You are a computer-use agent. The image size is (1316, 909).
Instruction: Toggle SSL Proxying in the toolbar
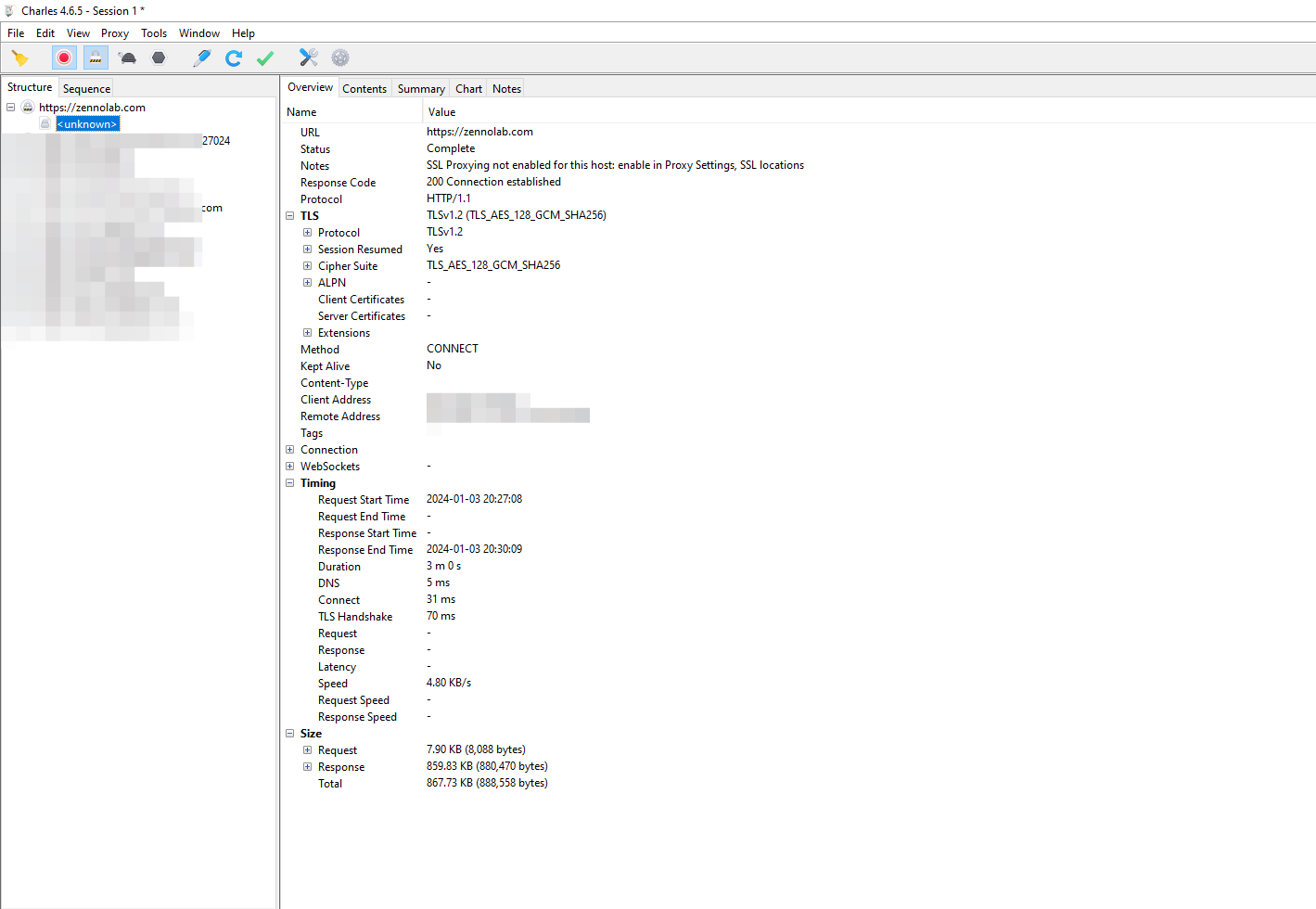[96, 58]
